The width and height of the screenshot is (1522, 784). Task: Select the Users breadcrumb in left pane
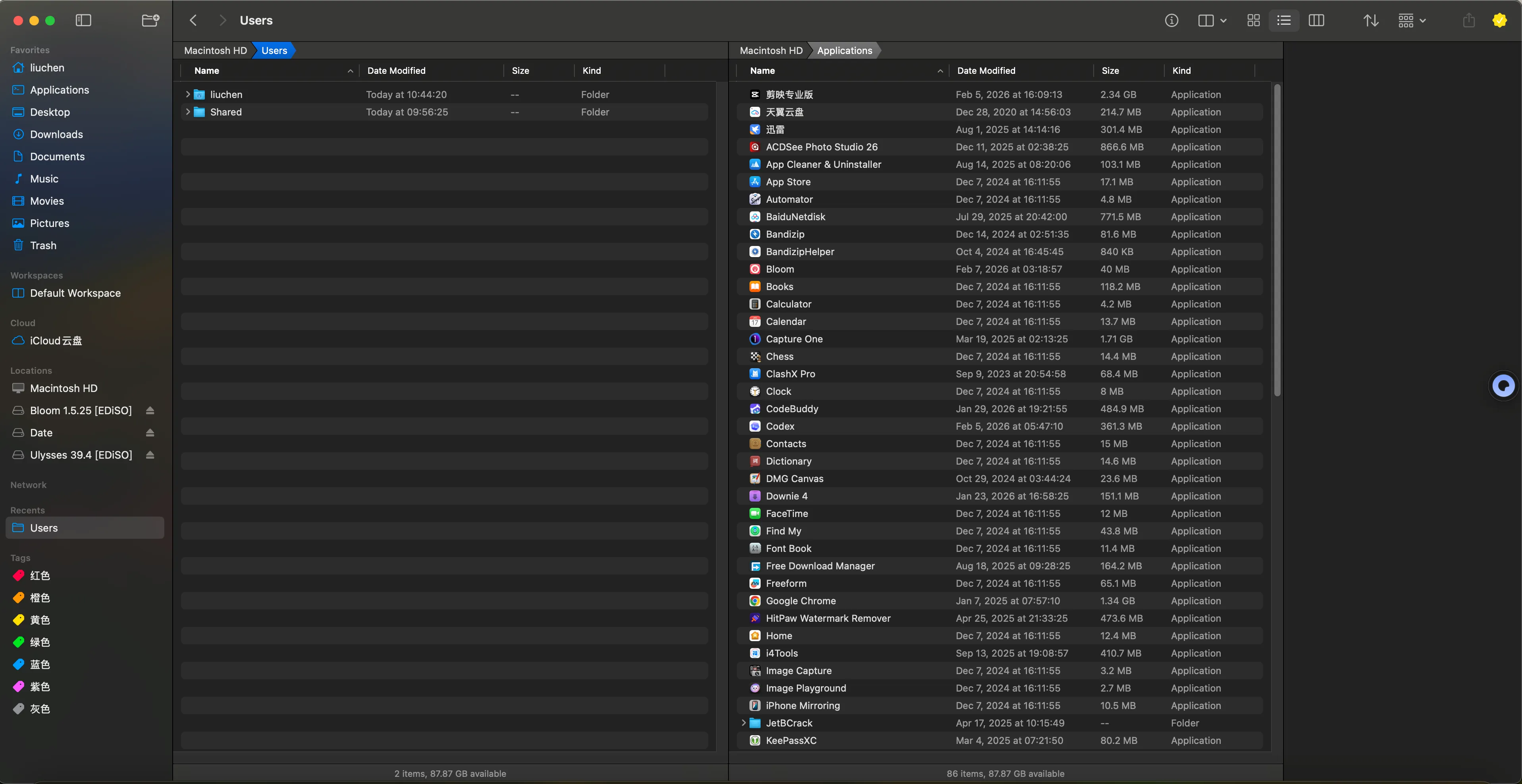(x=274, y=51)
